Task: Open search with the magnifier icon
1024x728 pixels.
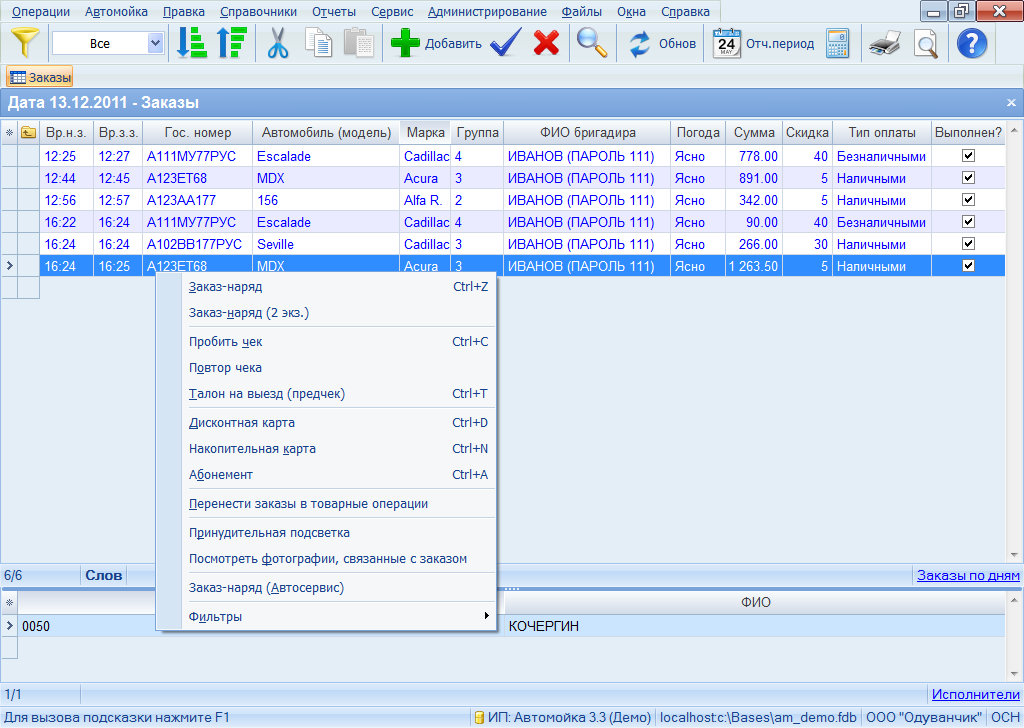Action: pyautogui.click(x=592, y=44)
